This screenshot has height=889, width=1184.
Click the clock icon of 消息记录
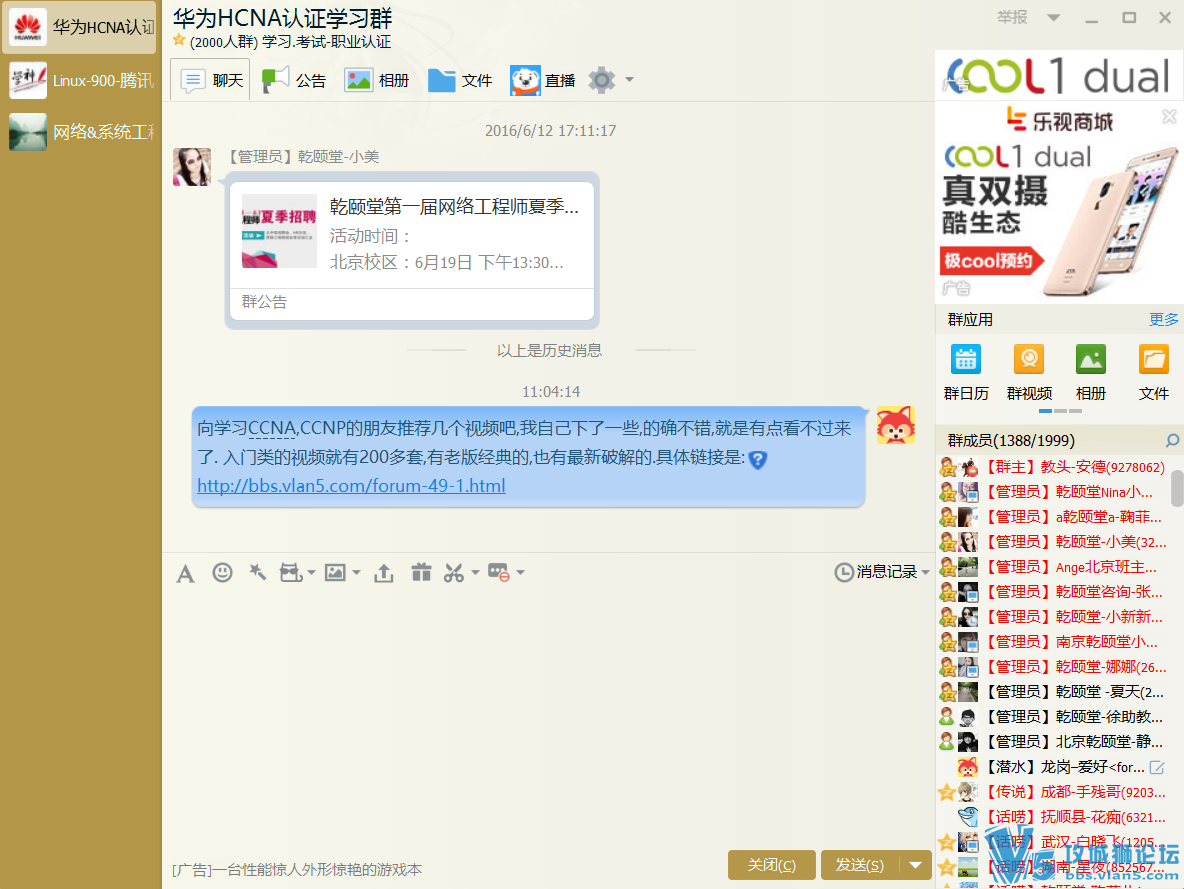pyautogui.click(x=843, y=573)
